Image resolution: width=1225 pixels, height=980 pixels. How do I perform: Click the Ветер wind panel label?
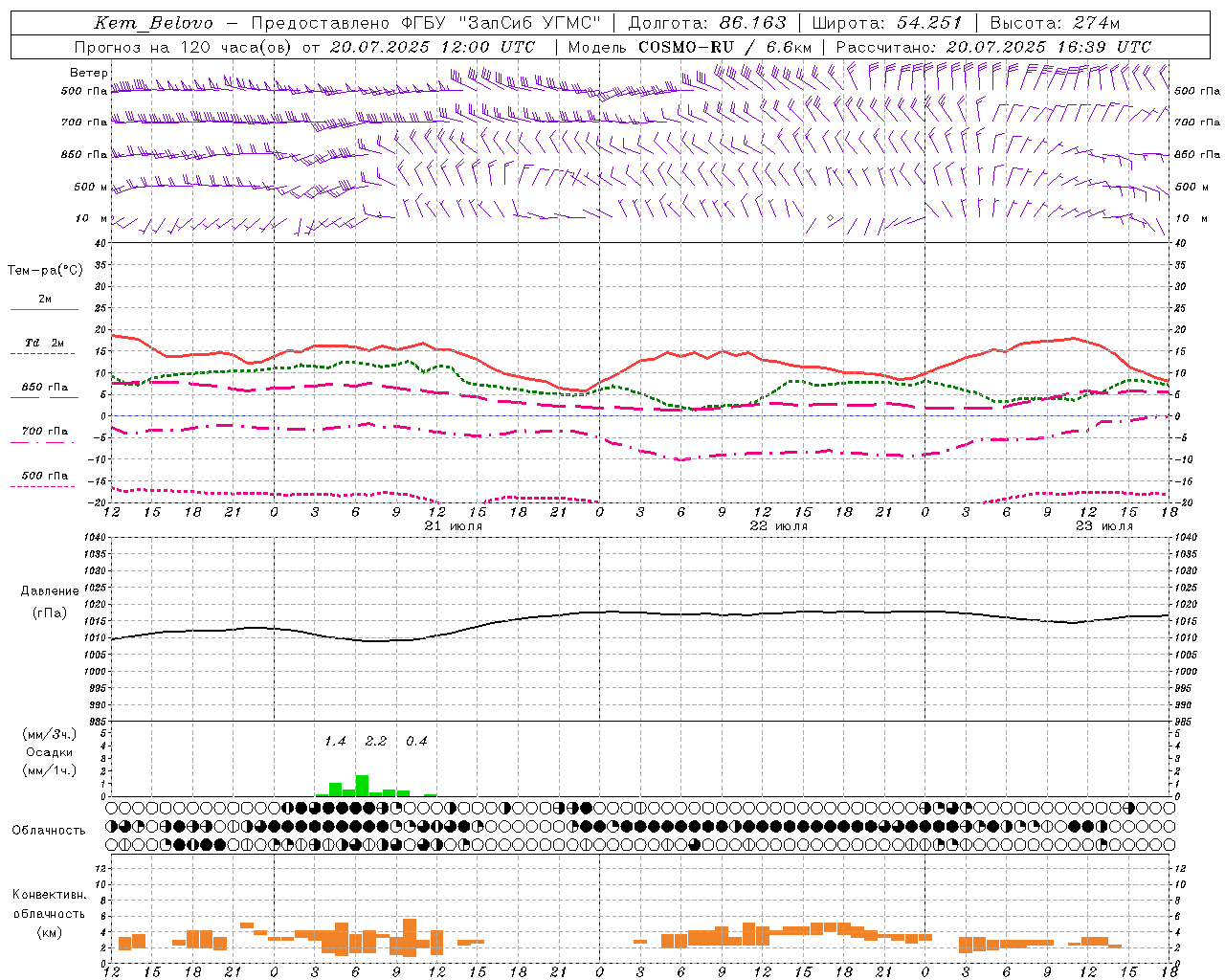pos(89,73)
